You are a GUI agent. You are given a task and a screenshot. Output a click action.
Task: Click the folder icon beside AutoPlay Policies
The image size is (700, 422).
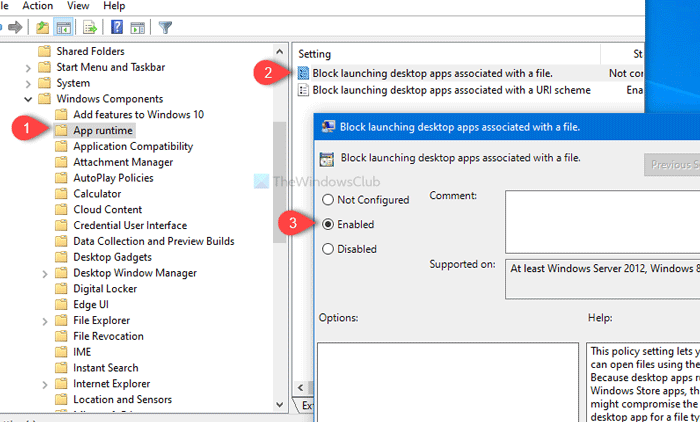pos(61,178)
